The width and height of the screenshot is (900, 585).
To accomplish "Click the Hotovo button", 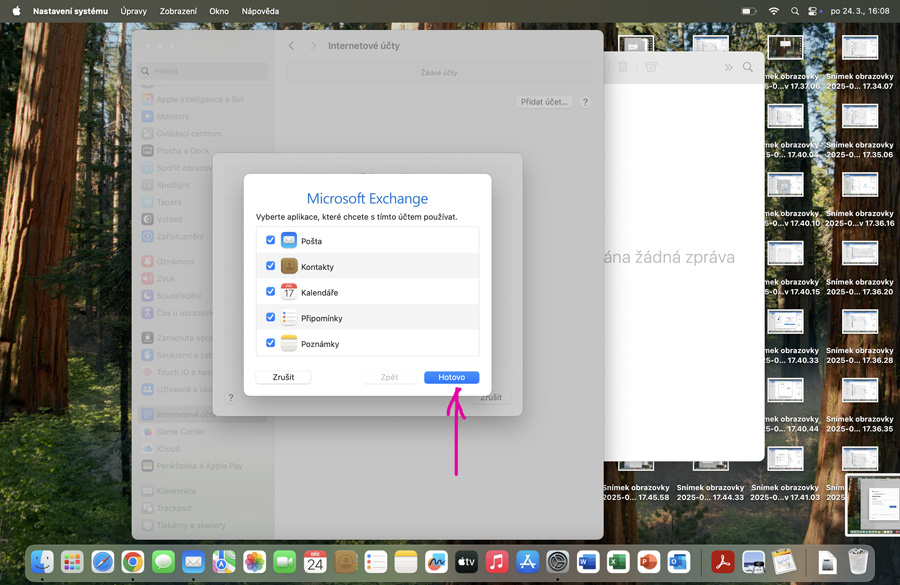I will tap(451, 377).
